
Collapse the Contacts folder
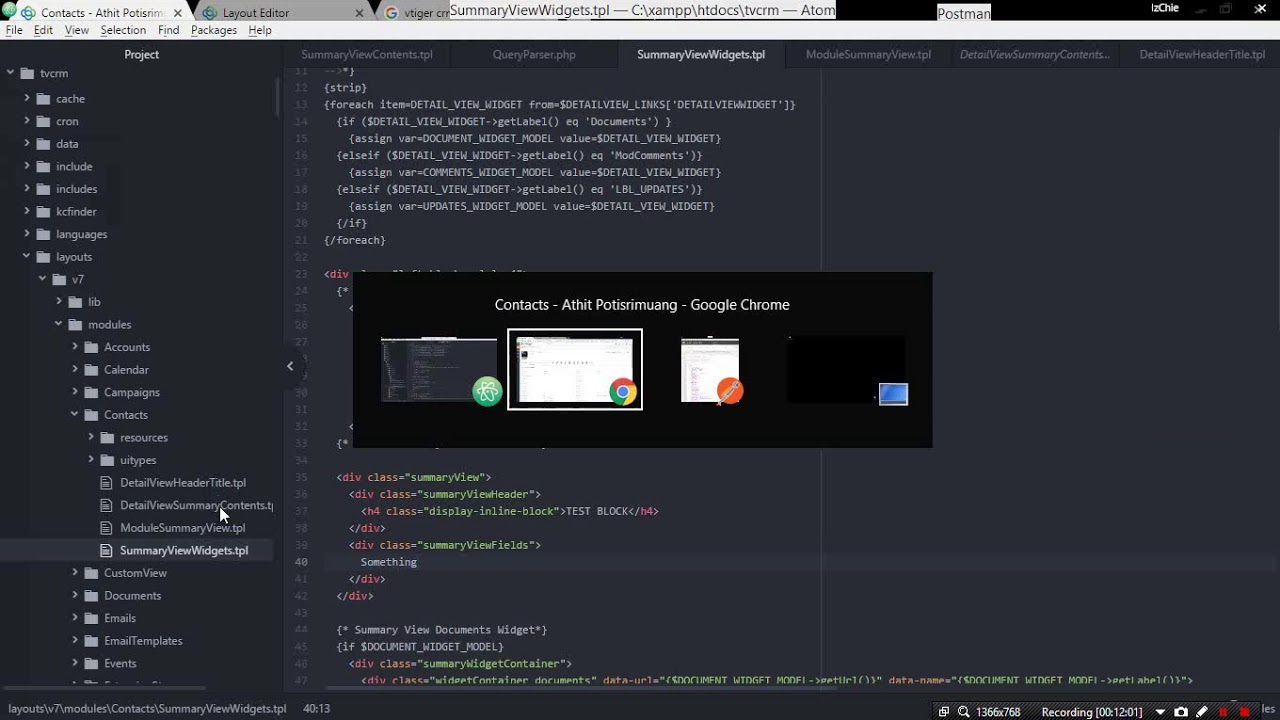tap(75, 414)
